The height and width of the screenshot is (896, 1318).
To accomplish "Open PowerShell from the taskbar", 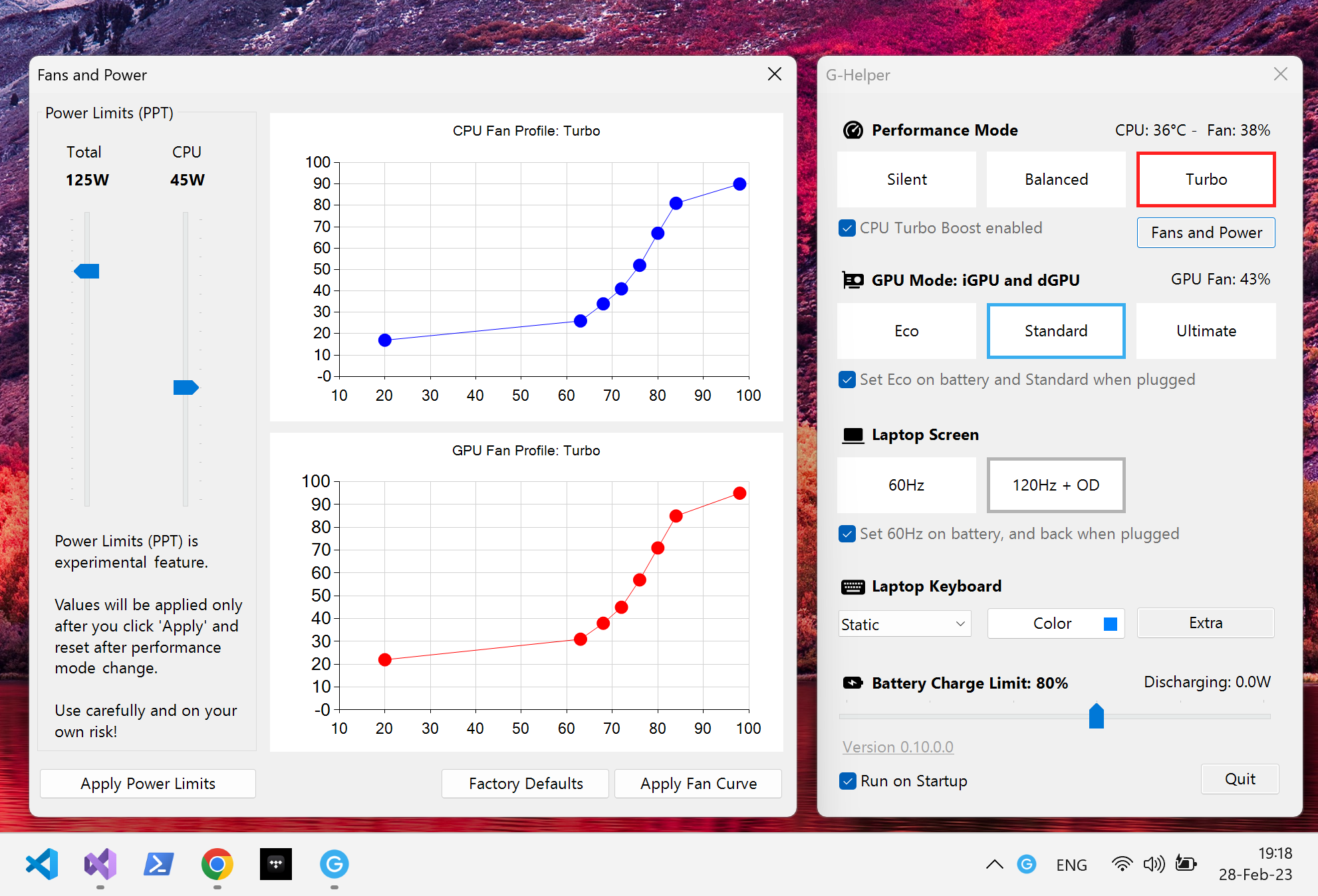I will pyautogui.click(x=159, y=864).
